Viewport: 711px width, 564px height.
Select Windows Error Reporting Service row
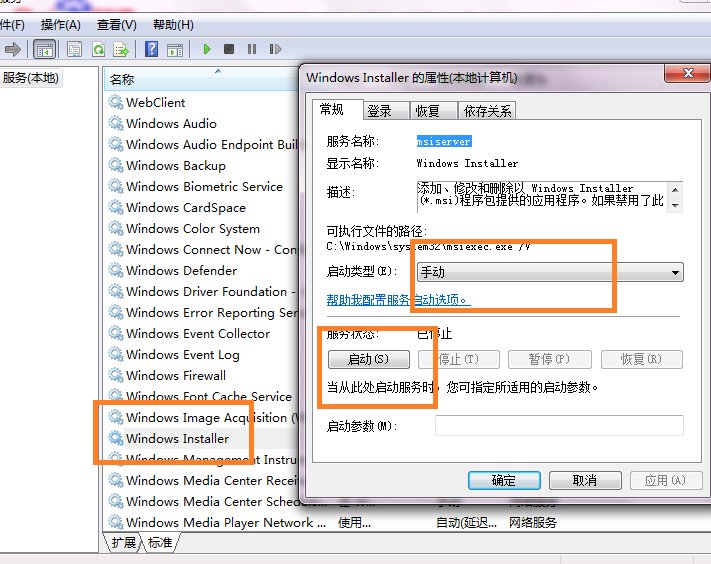pos(204,312)
